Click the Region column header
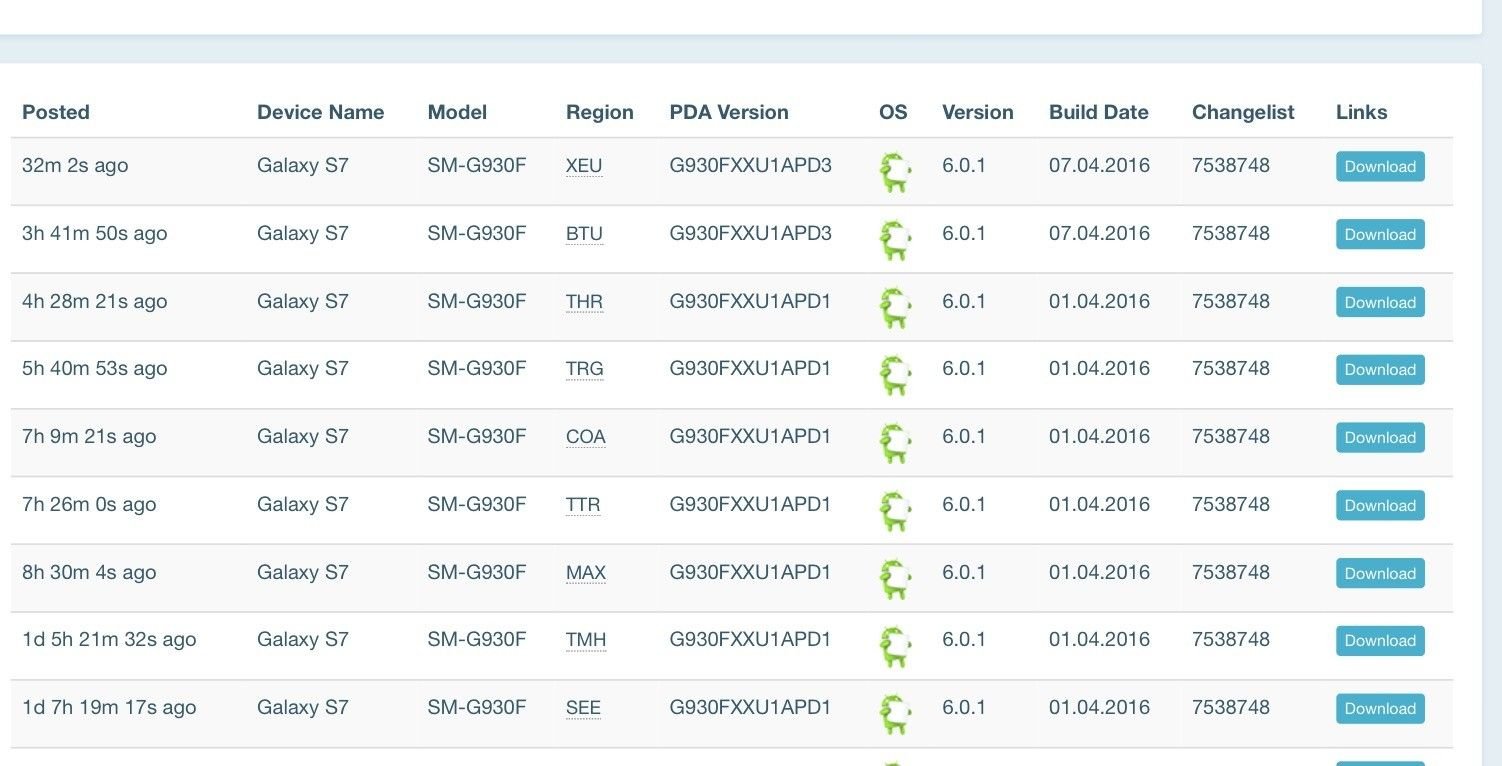The width and height of the screenshot is (1502, 766). click(x=600, y=113)
